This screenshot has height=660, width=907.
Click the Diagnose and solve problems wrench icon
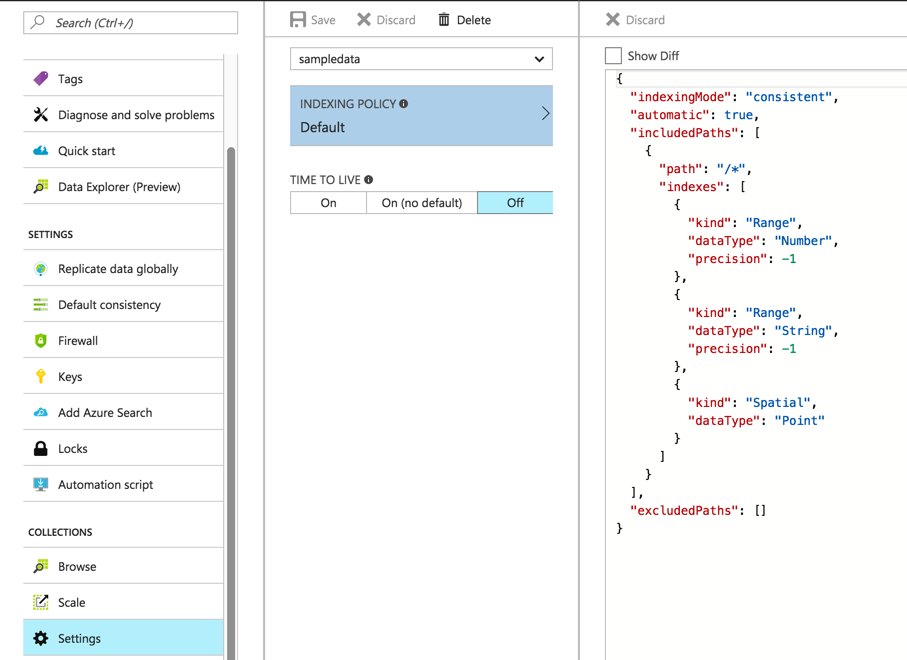(40, 115)
